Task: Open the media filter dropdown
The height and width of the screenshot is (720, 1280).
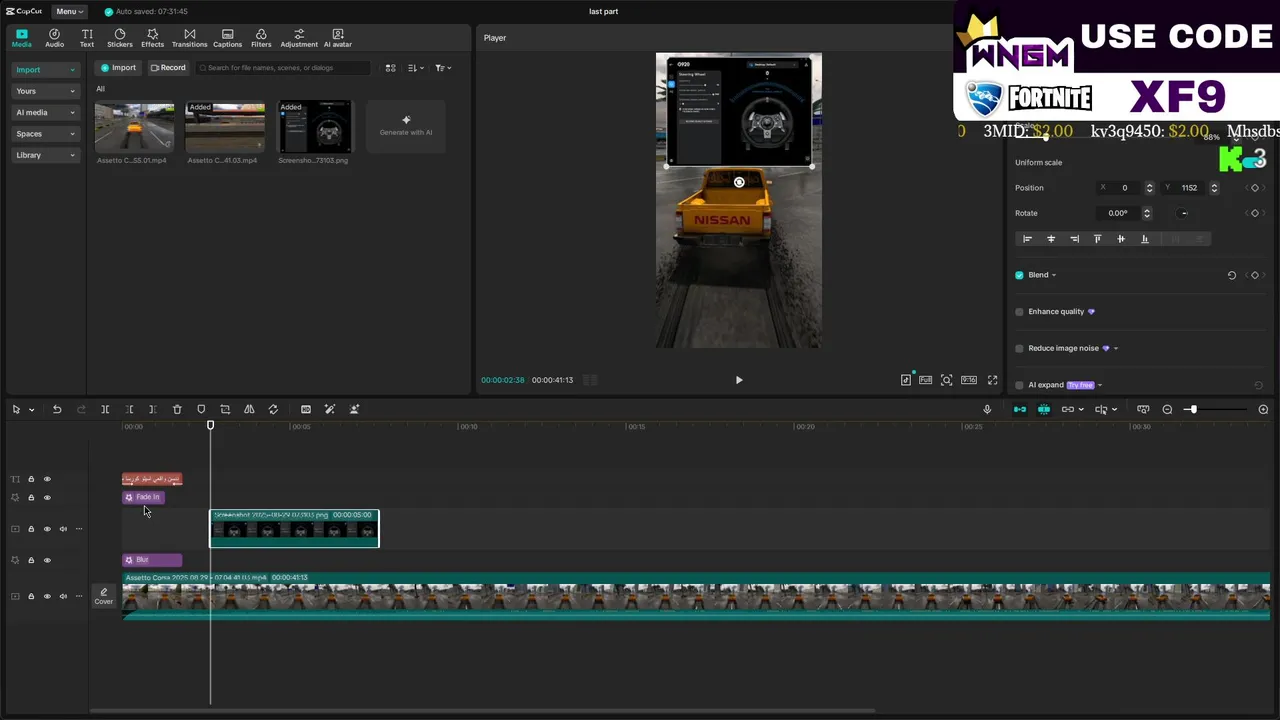Action: click(444, 68)
